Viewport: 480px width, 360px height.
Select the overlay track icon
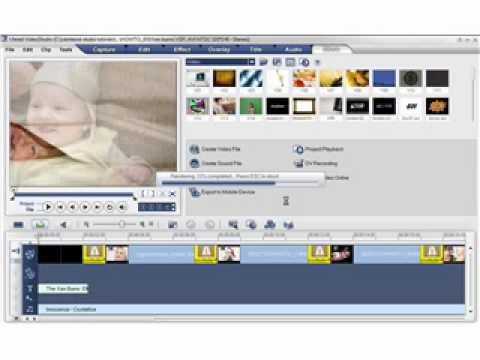click(30, 273)
